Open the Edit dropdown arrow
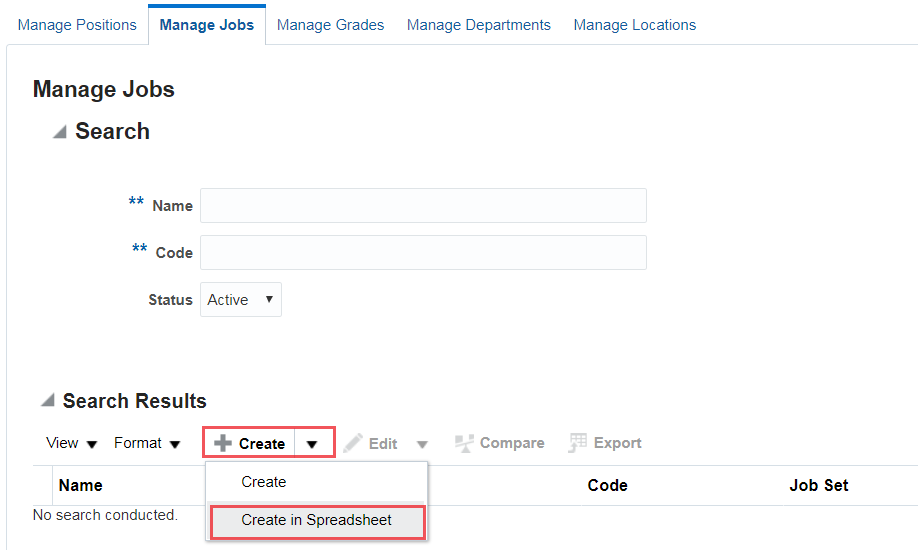 point(422,445)
